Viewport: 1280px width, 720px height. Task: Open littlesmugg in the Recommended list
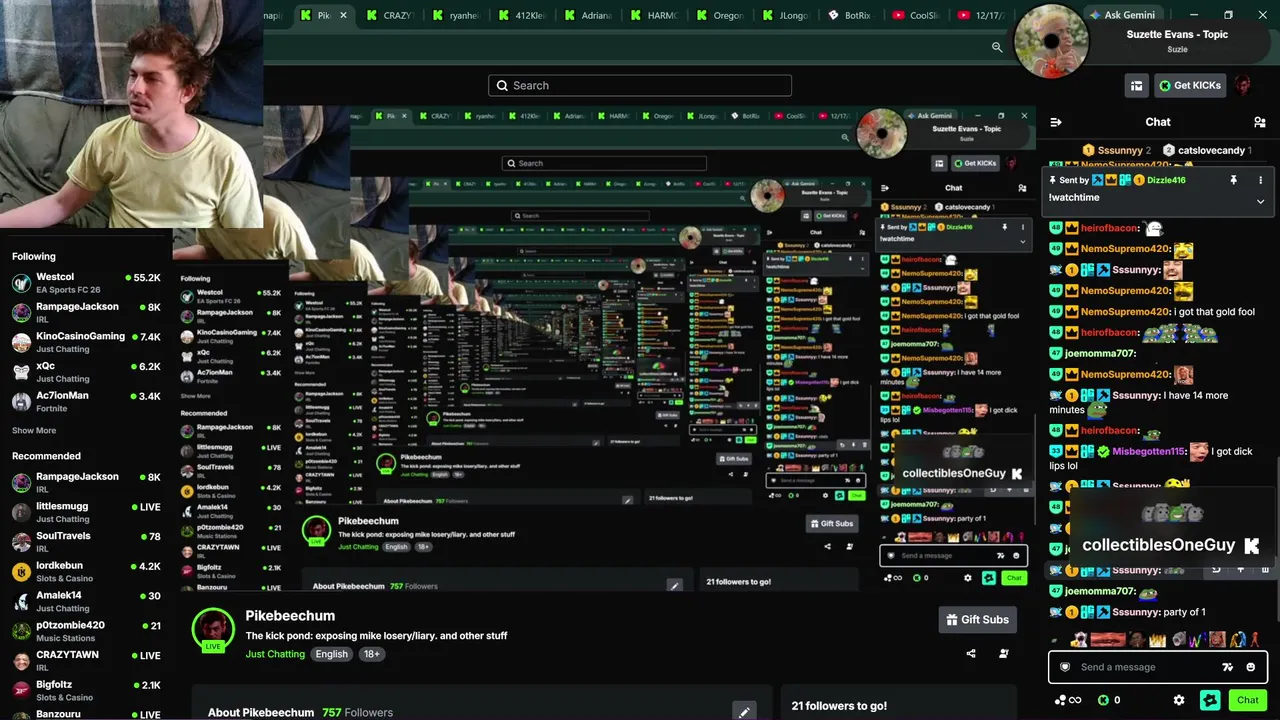pos(86,512)
